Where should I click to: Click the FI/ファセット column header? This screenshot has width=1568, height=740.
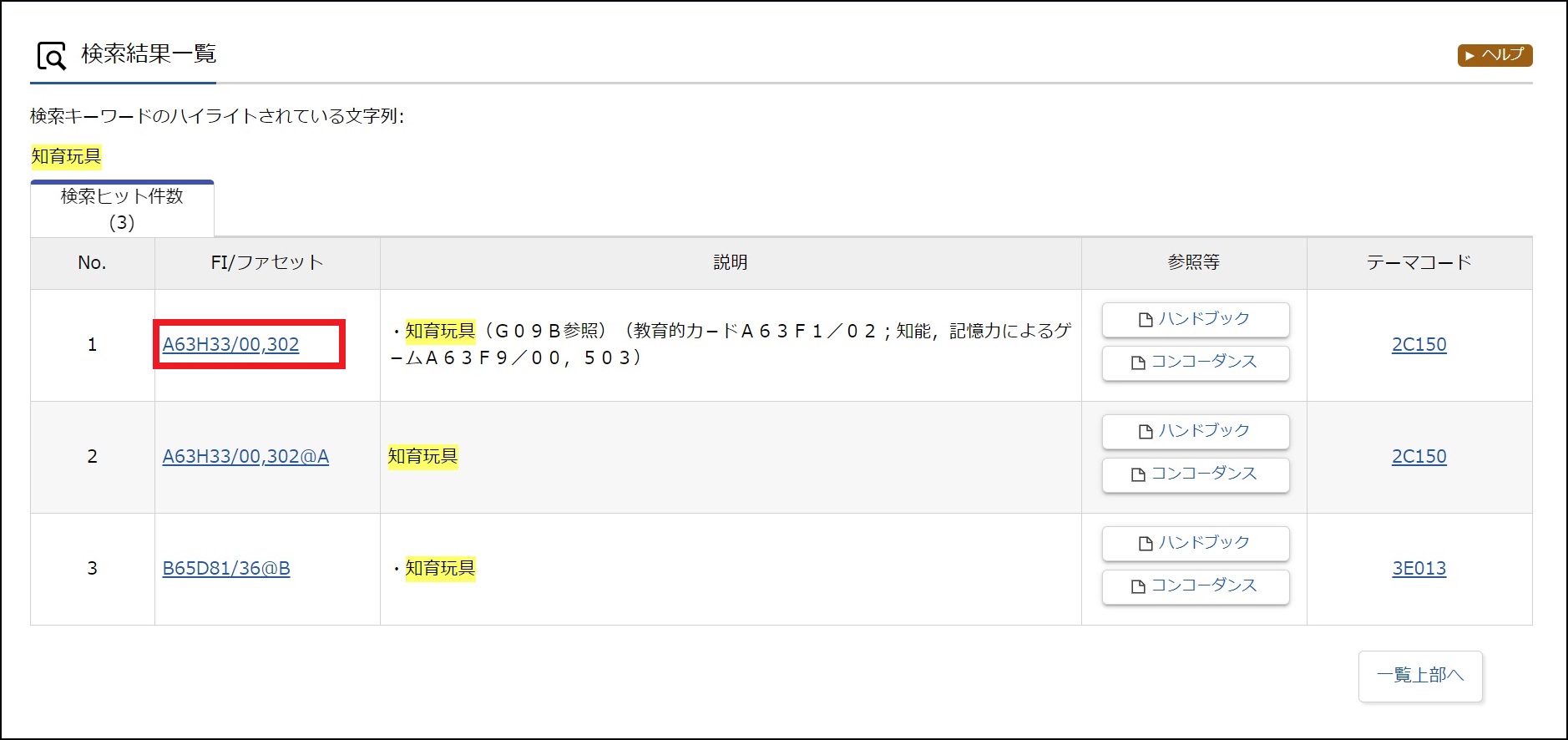(x=266, y=262)
